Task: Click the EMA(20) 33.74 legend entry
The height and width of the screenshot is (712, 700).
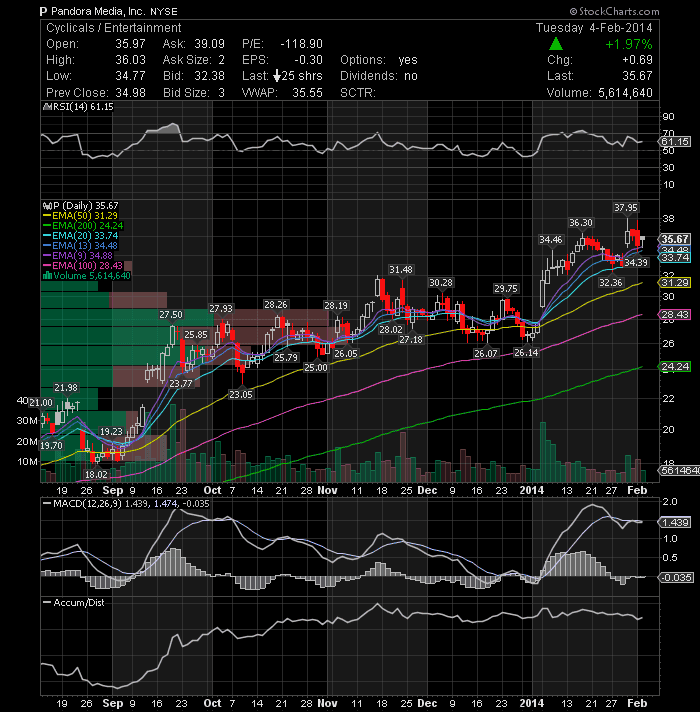Action: (x=80, y=236)
